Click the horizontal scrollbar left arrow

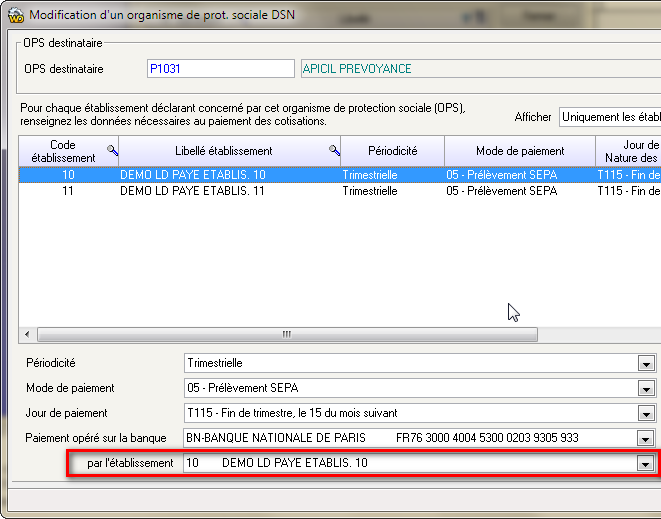click(x=27, y=335)
